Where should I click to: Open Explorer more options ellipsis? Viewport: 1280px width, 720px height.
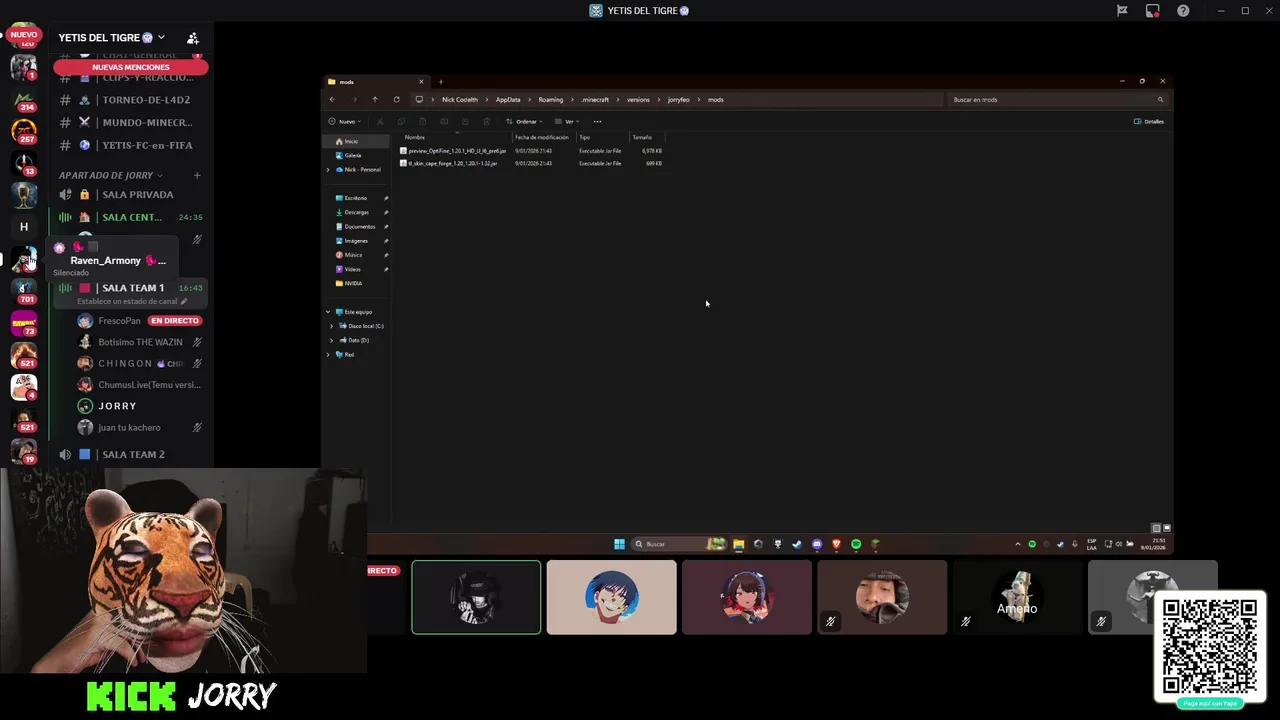(x=597, y=121)
